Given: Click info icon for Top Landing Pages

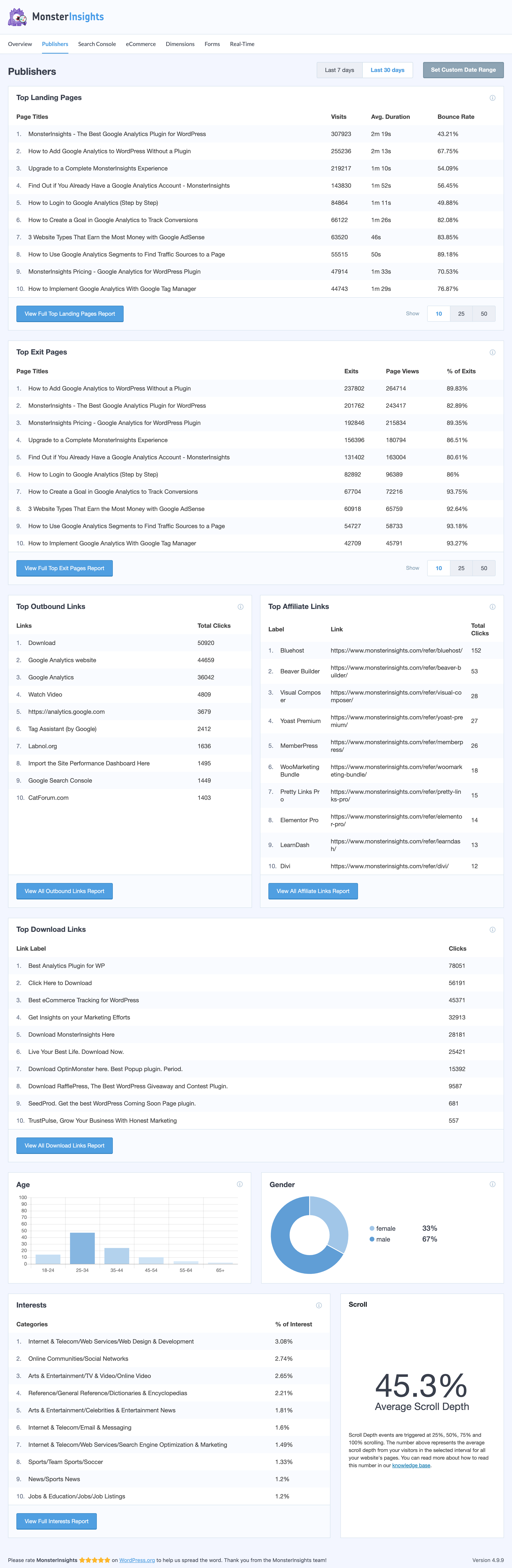Looking at the screenshot, I should [x=493, y=98].
